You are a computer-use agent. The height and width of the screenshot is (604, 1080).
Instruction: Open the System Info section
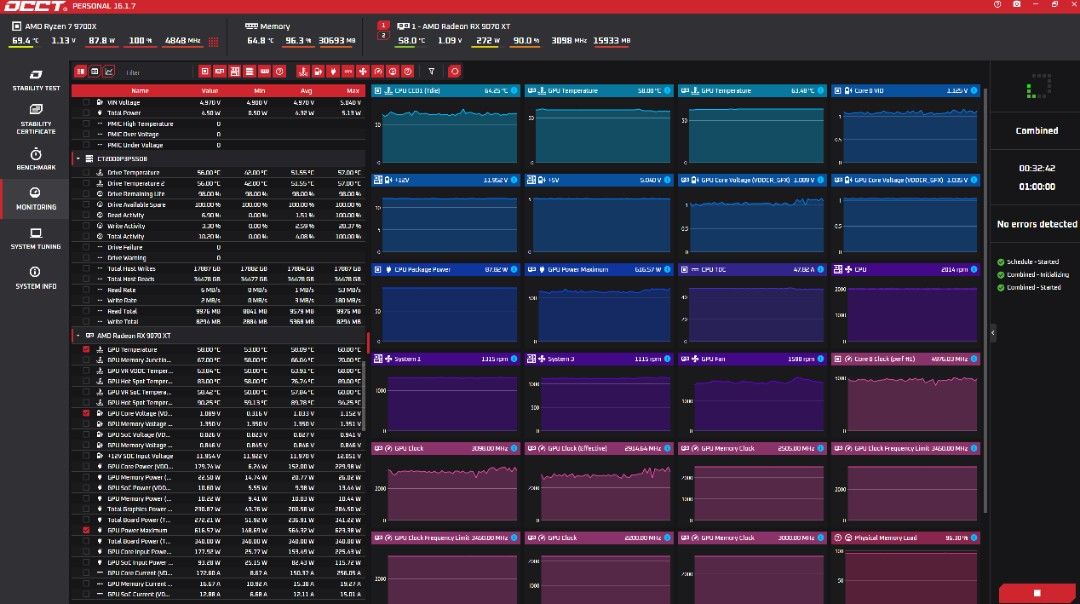click(36, 278)
